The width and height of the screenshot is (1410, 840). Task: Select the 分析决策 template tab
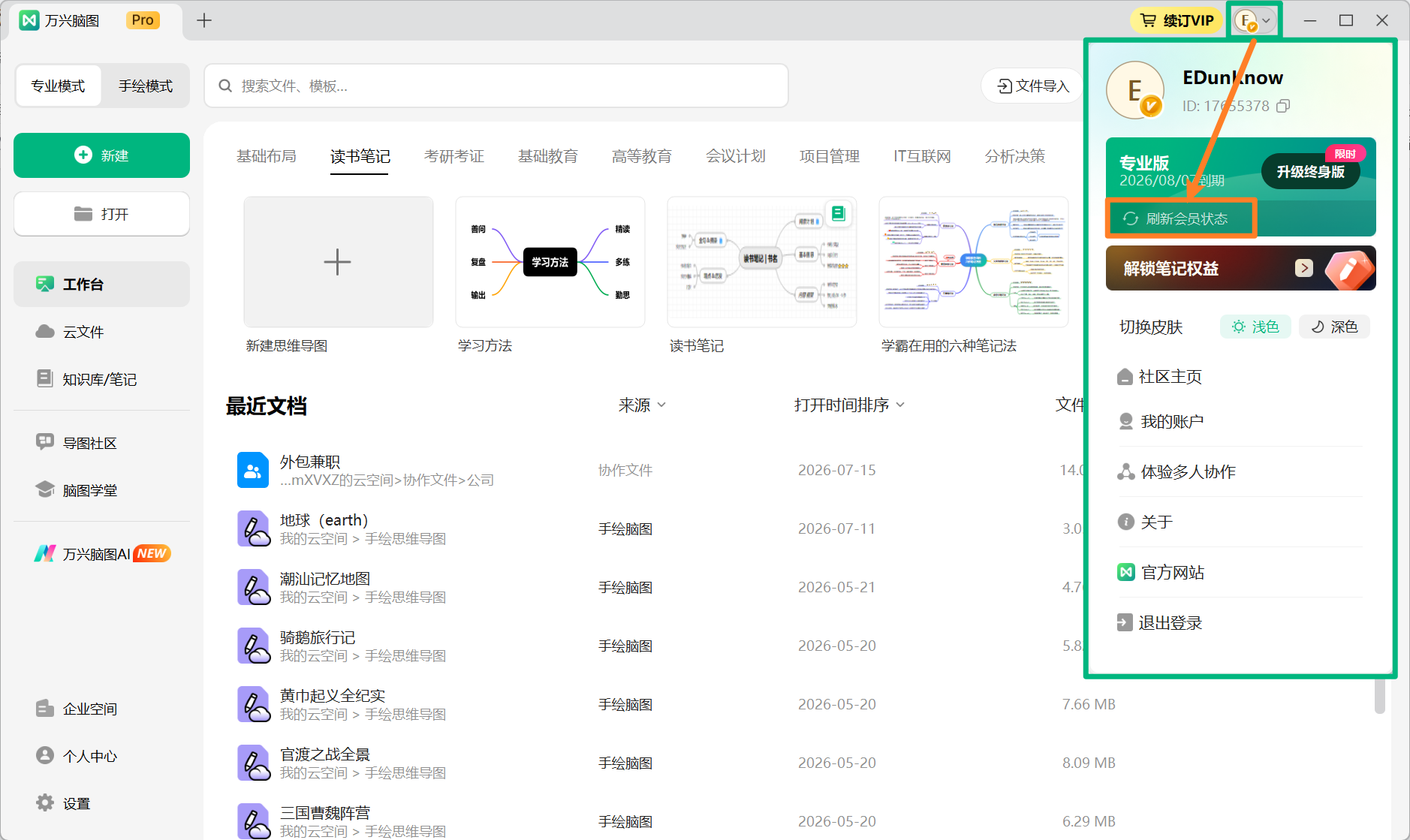click(1015, 156)
